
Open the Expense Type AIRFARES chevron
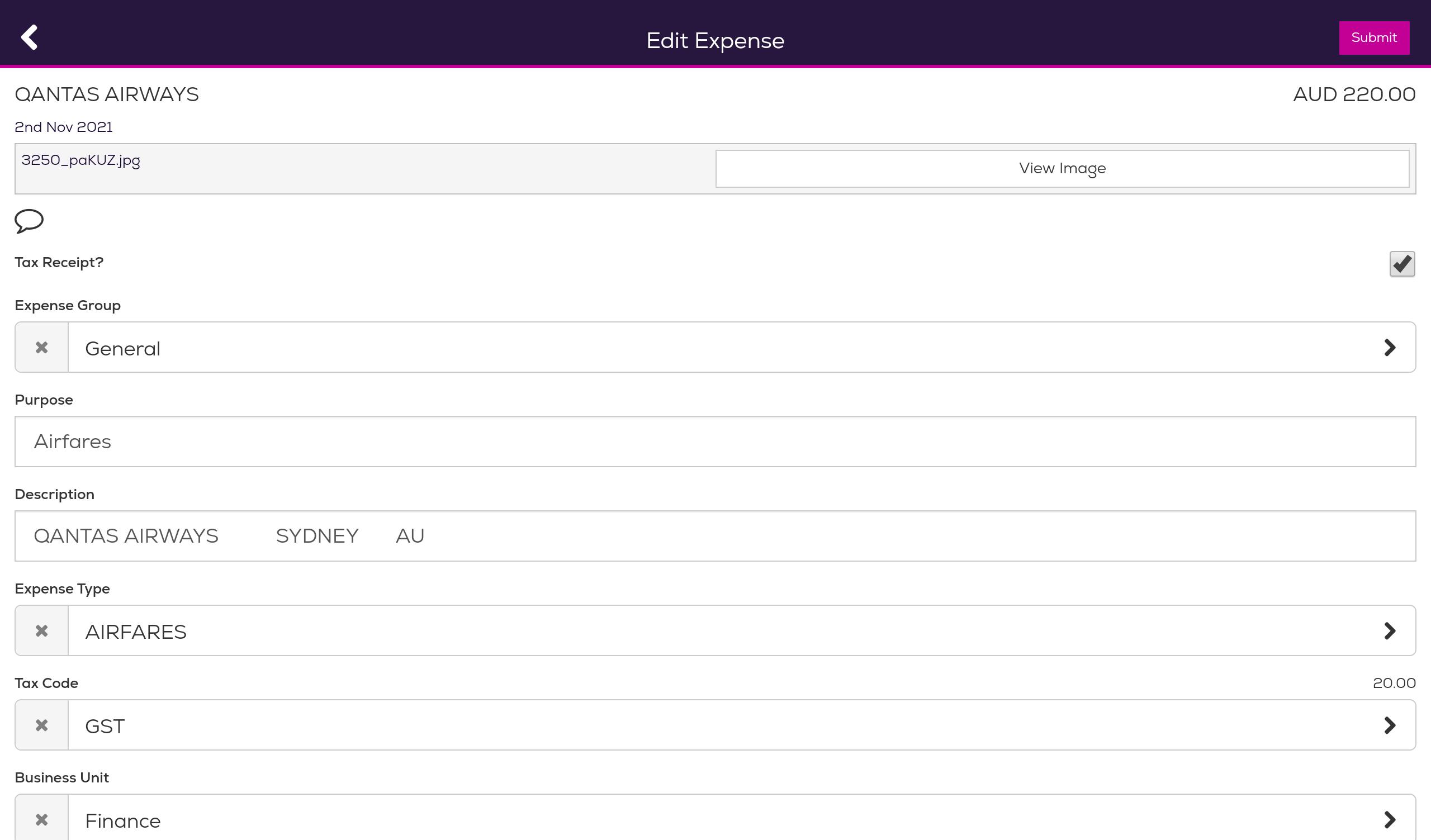coord(1390,630)
